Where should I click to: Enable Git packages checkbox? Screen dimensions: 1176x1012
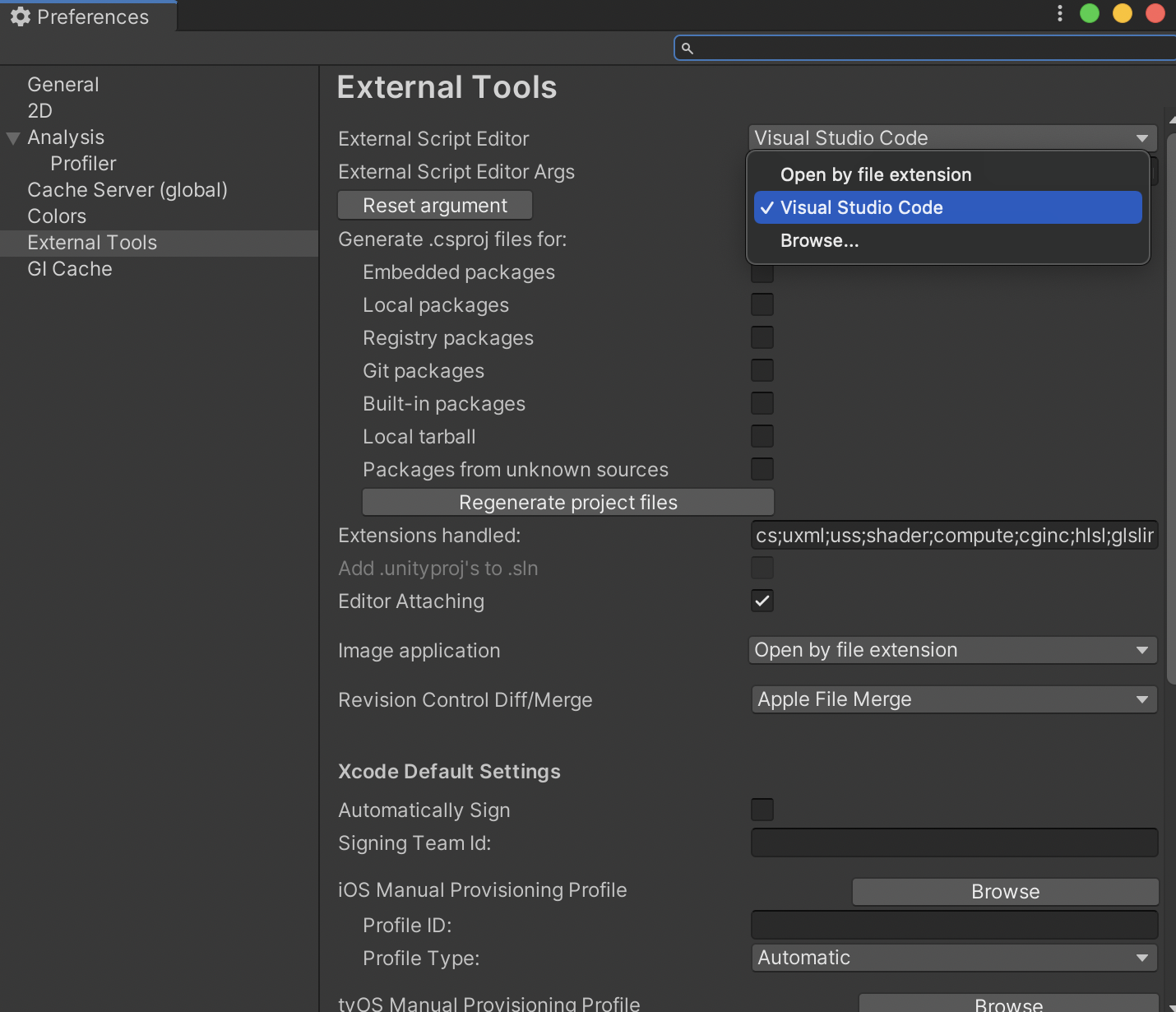tap(762, 370)
